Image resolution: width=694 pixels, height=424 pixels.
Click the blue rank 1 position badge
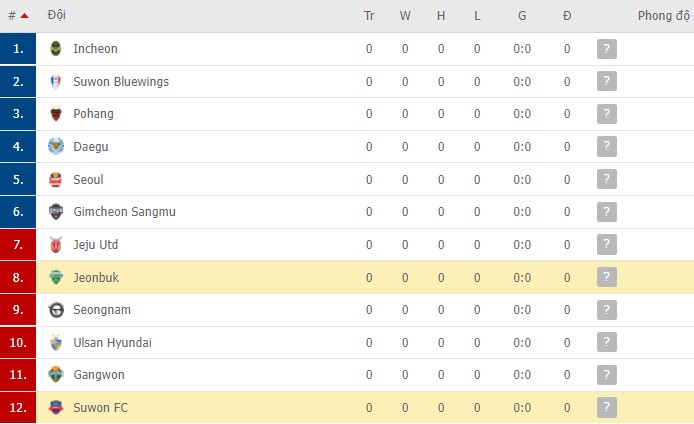click(18, 49)
